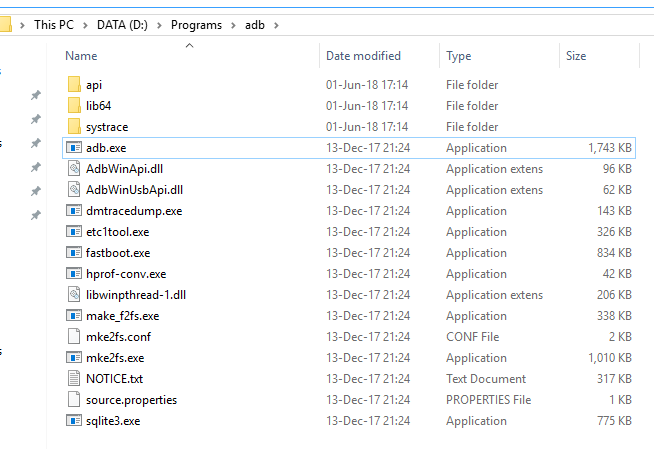Click the Text Document type cell
The height and width of the screenshot is (449, 654).
(x=486, y=379)
